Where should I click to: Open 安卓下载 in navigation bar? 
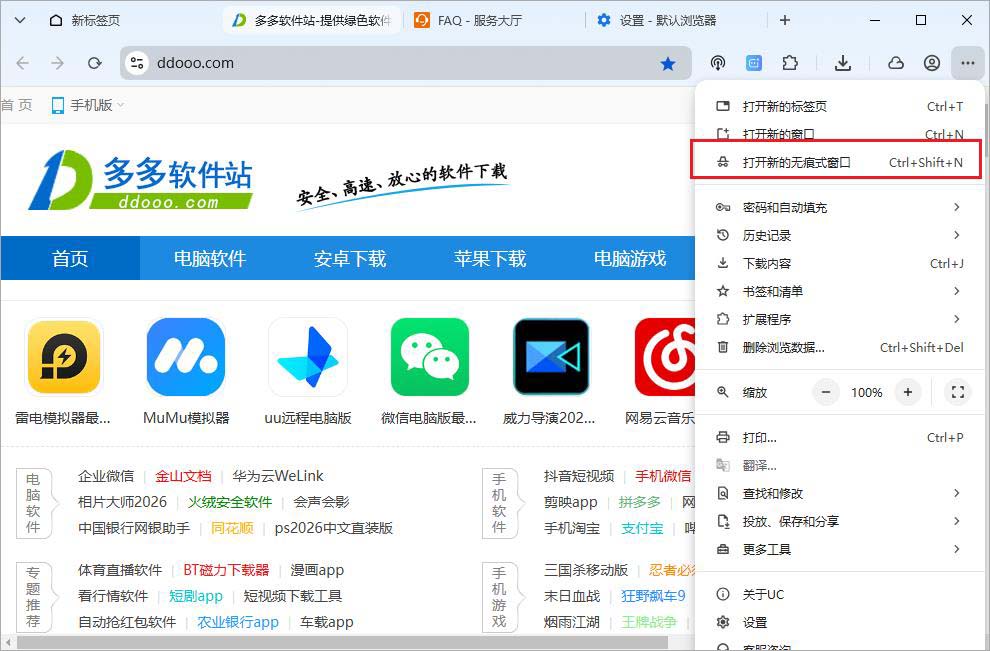tap(350, 258)
